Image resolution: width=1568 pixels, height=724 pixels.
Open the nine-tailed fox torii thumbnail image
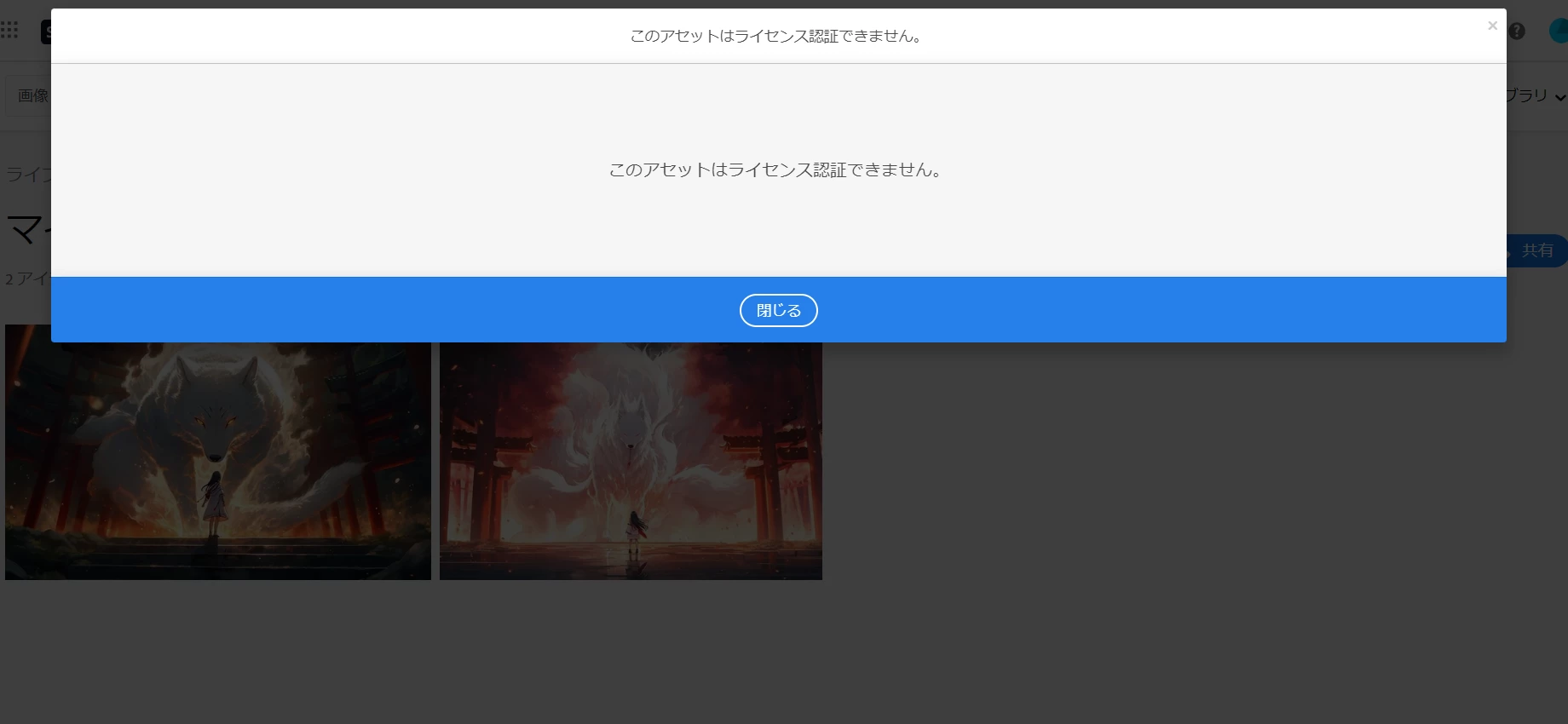631,461
